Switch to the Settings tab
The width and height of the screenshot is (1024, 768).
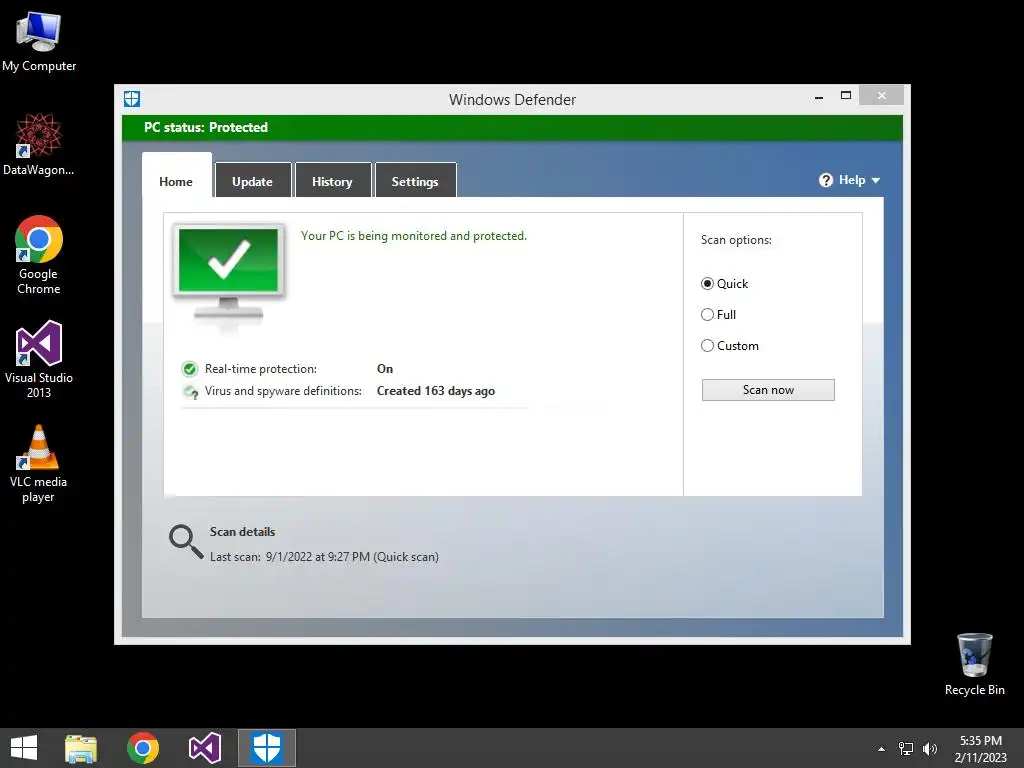415,180
